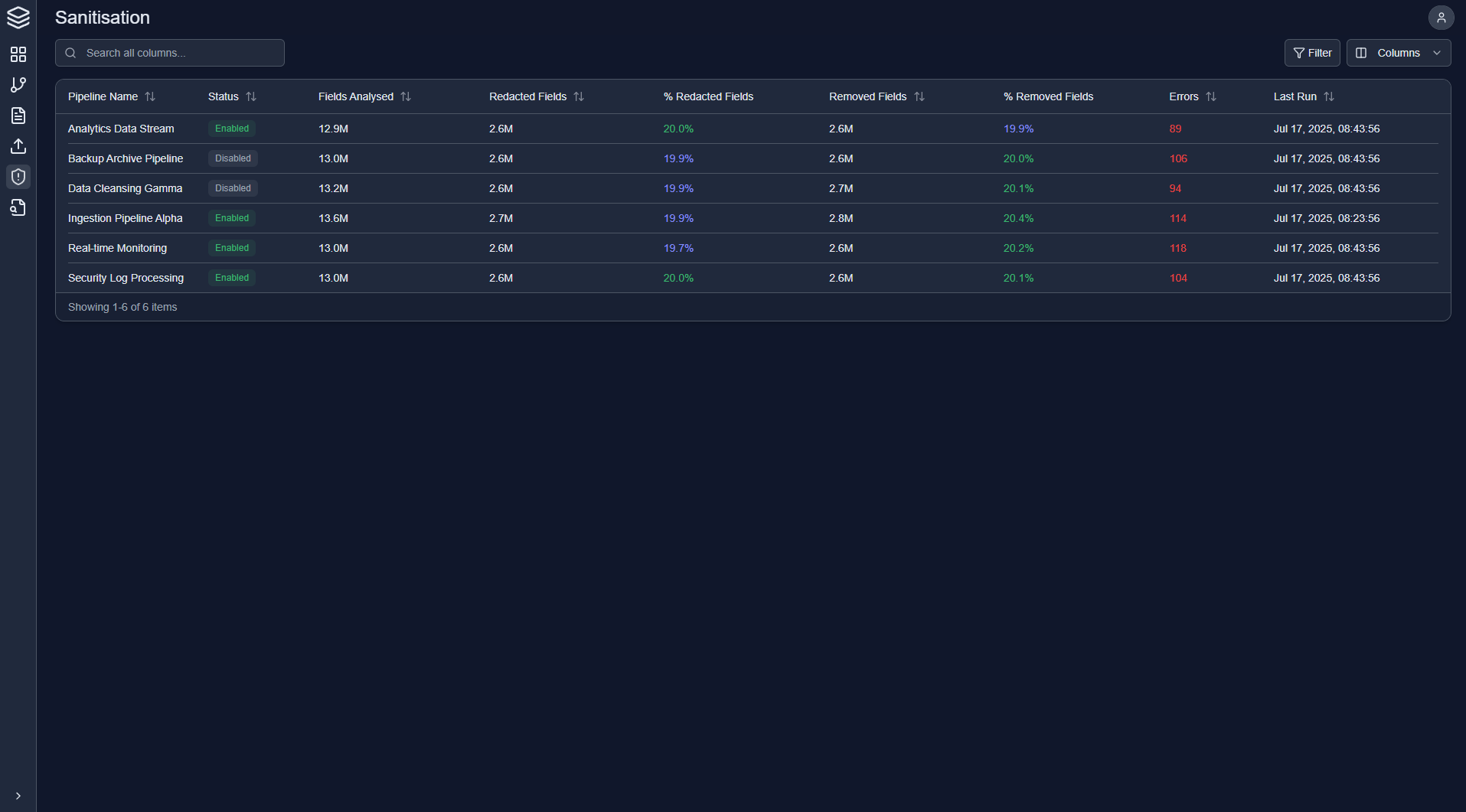Select the Ingestion Pipeline Alpha row
1466x812 pixels.
[125, 218]
